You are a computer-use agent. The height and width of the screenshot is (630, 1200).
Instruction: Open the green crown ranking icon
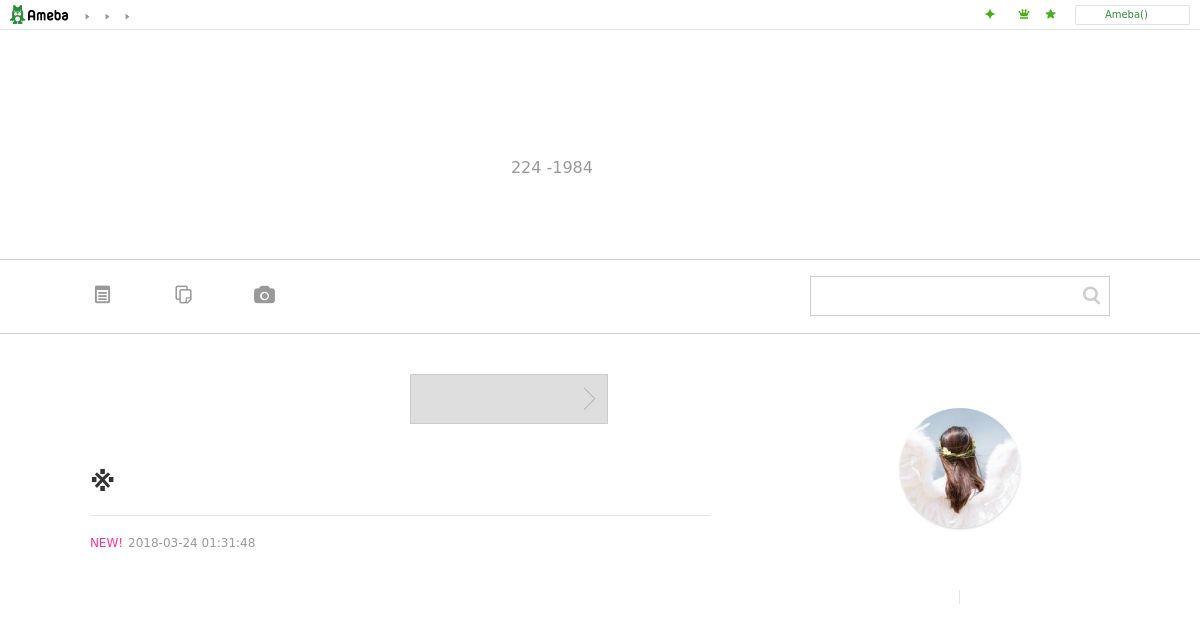coord(1024,14)
